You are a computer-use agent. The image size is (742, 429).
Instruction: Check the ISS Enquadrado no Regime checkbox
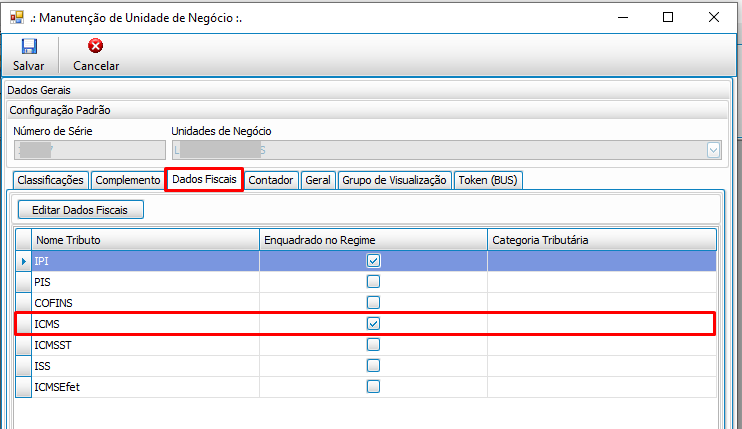click(373, 366)
